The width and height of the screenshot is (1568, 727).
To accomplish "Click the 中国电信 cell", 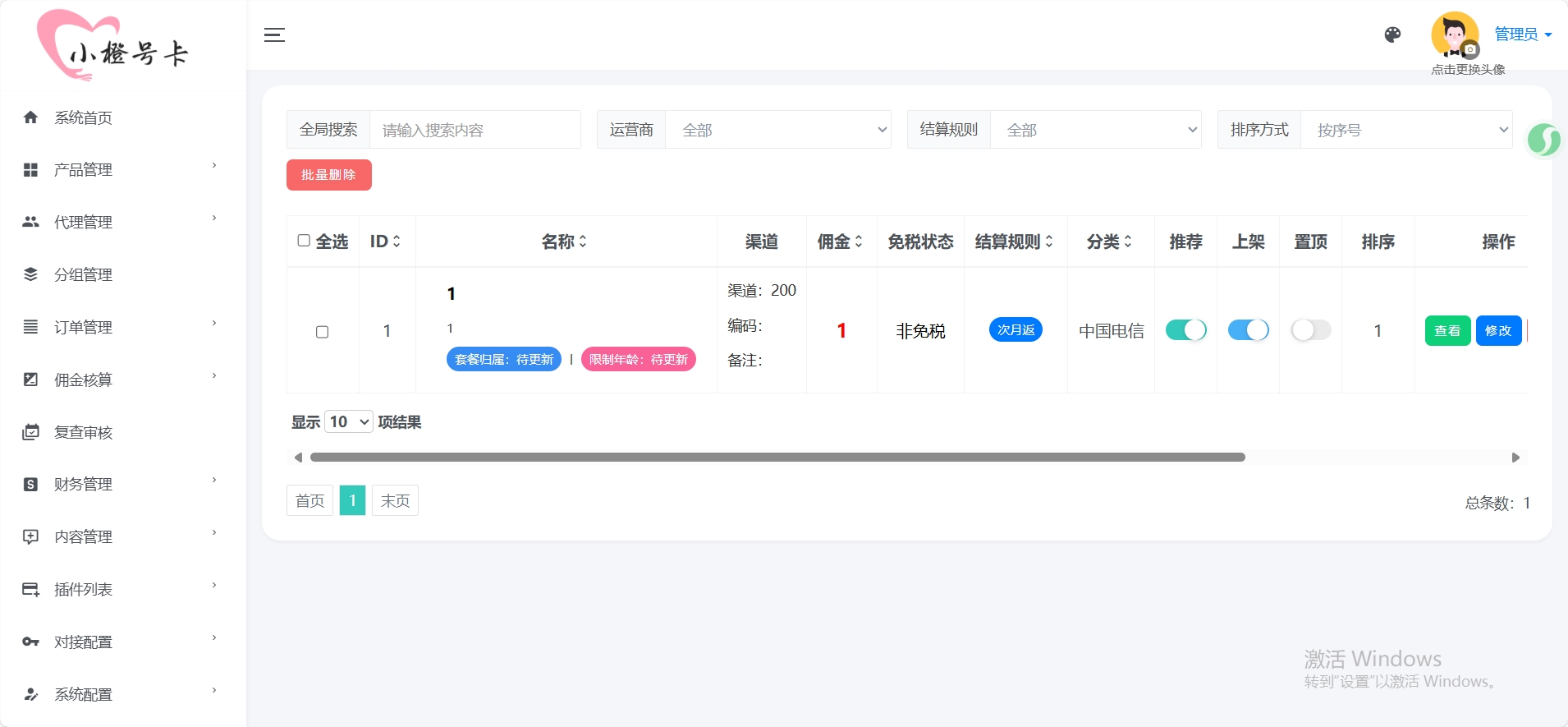I will (1111, 331).
